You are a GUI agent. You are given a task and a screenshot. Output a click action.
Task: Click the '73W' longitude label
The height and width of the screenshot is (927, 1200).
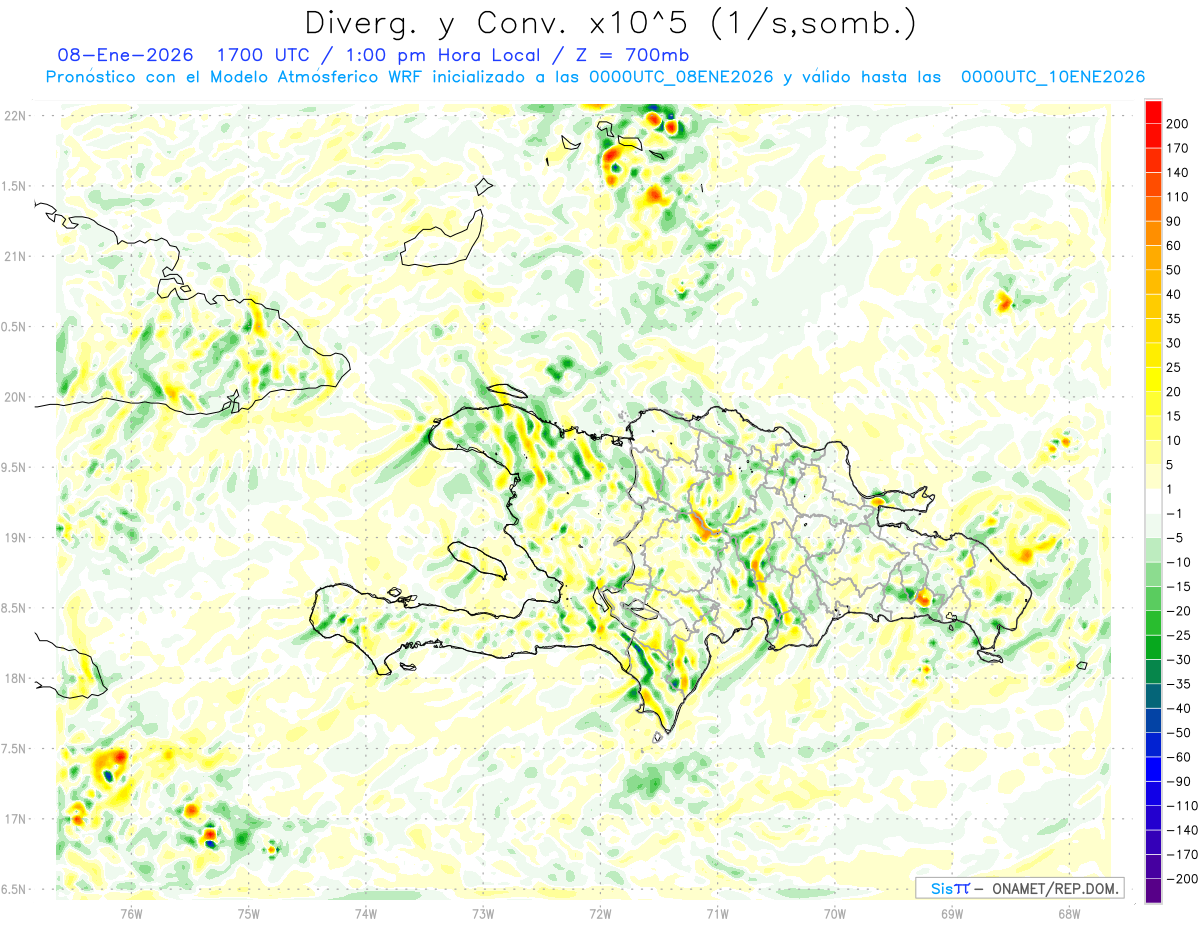pyautogui.click(x=483, y=914)
